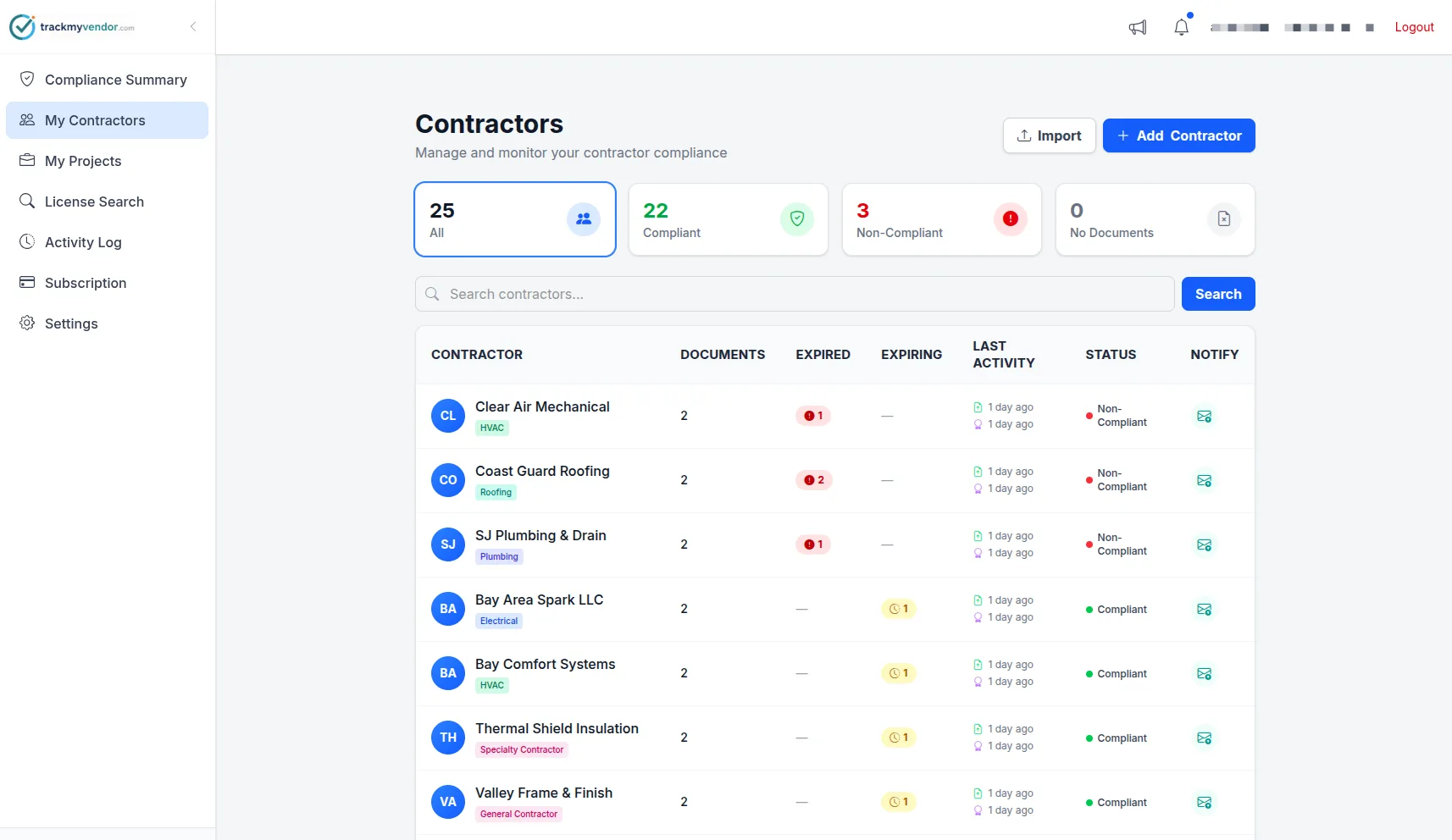
Task: Click the gear icon next to Settings
Action: 26,323
